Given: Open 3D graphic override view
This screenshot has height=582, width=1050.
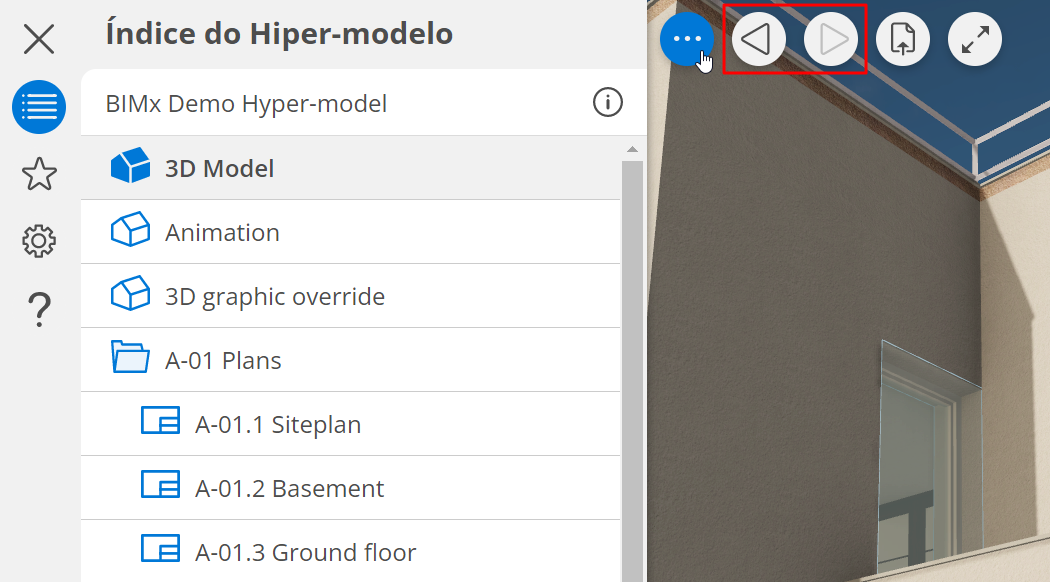Looking at the screenshot, I should [x=274, y=297].
